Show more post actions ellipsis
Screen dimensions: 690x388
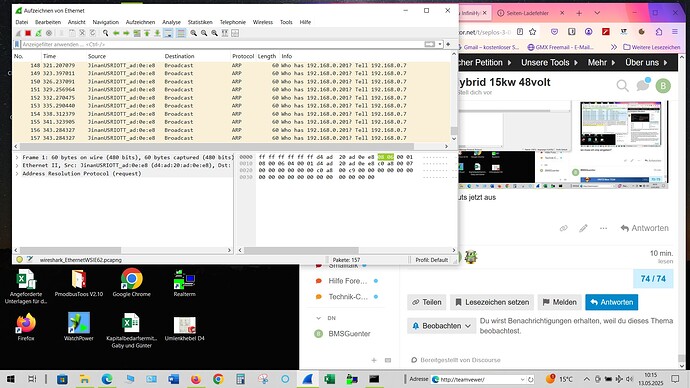pos(603,228)
